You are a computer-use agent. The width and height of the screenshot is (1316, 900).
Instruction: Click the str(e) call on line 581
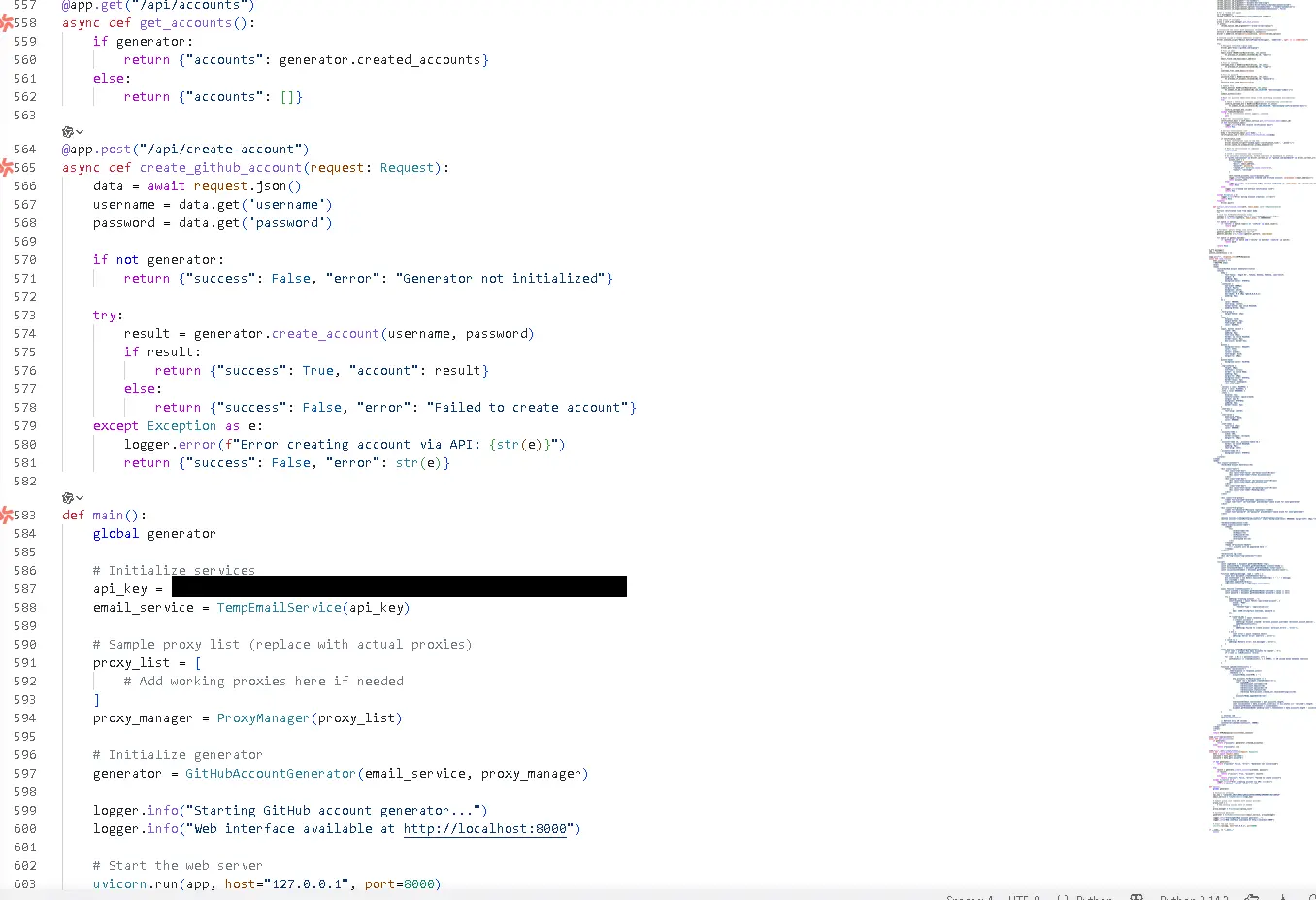[x=419, y=462]
